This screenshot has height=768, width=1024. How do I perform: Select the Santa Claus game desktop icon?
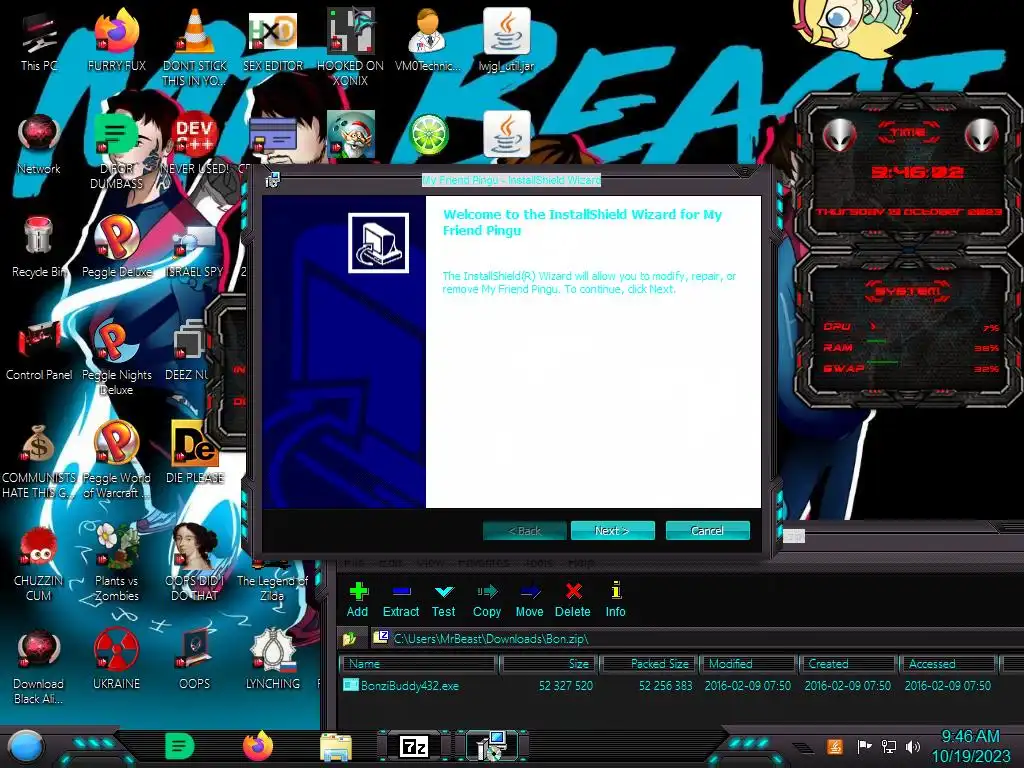pyautogui.click(x=351, y=135)
